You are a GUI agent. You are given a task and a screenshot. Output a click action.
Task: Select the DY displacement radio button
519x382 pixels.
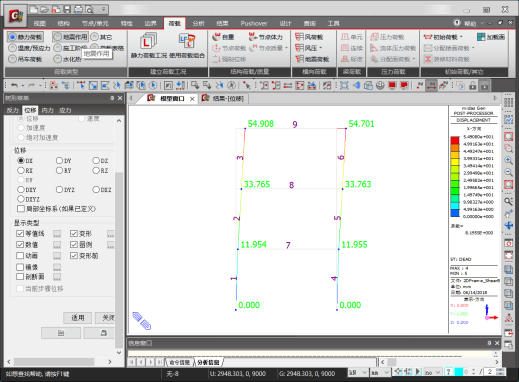pos(59,161)
